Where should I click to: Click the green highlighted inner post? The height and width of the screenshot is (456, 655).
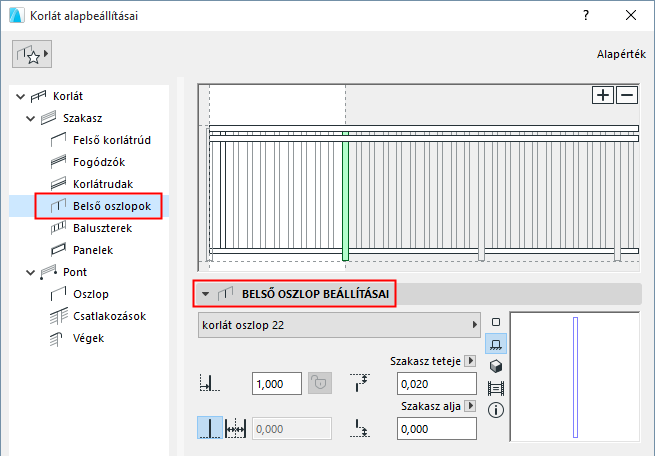345,196
